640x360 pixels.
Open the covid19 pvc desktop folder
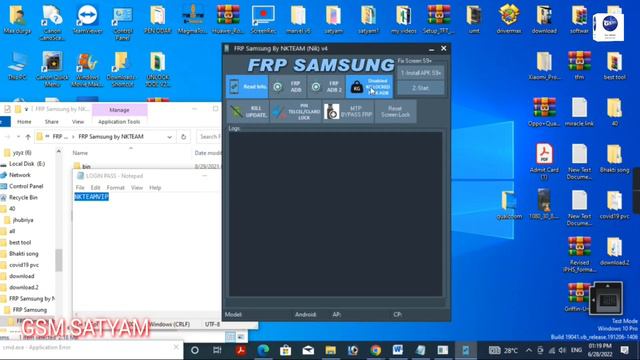pyautogui.click(x=614, y=205)
